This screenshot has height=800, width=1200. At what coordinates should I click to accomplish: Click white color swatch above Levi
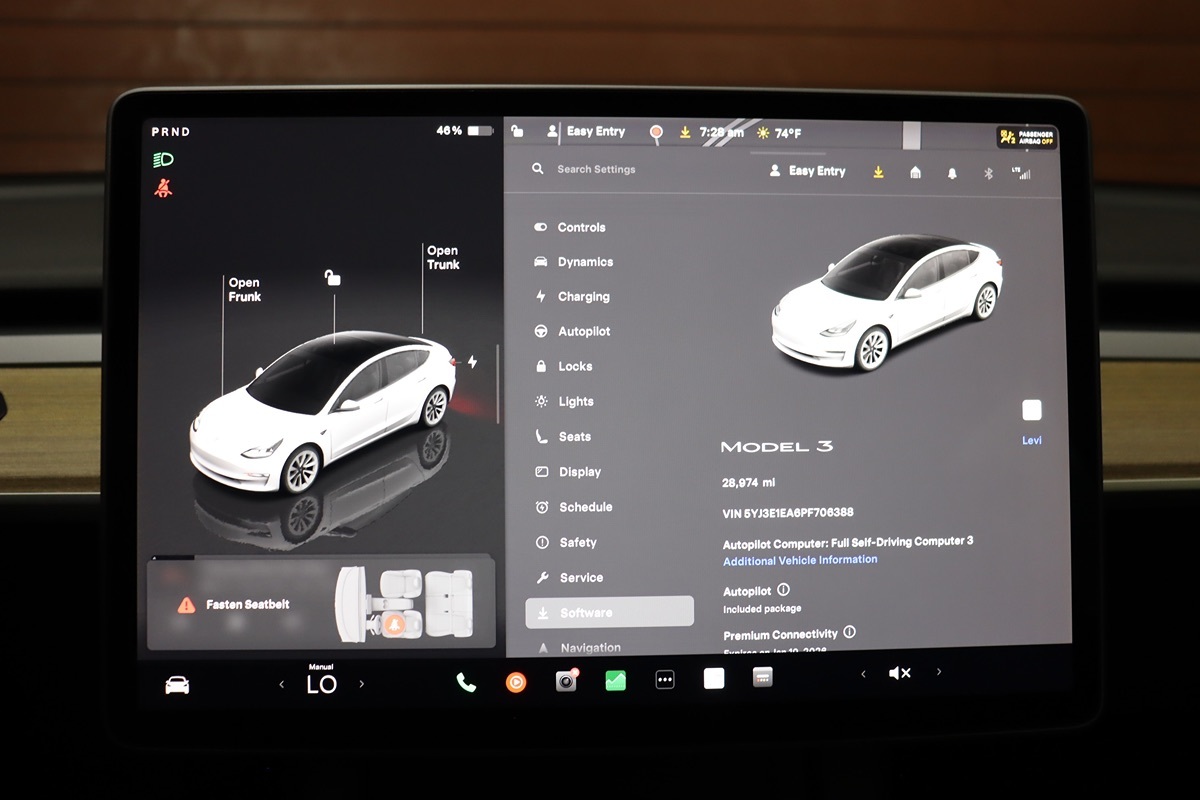coord(1032,410)
